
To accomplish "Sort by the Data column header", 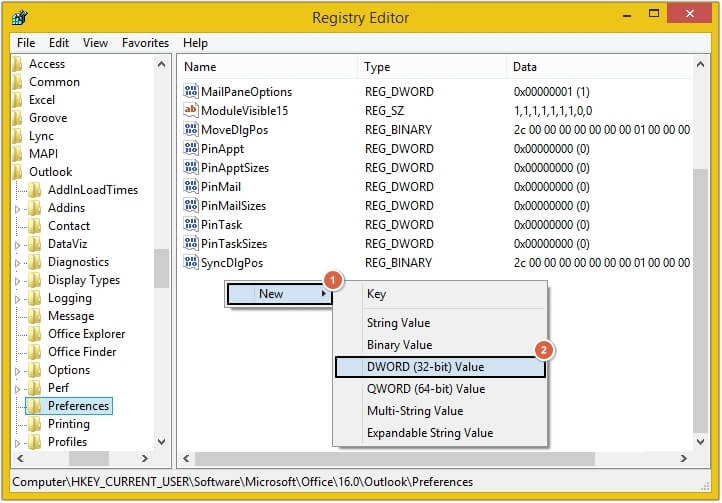I will [599, 67].
